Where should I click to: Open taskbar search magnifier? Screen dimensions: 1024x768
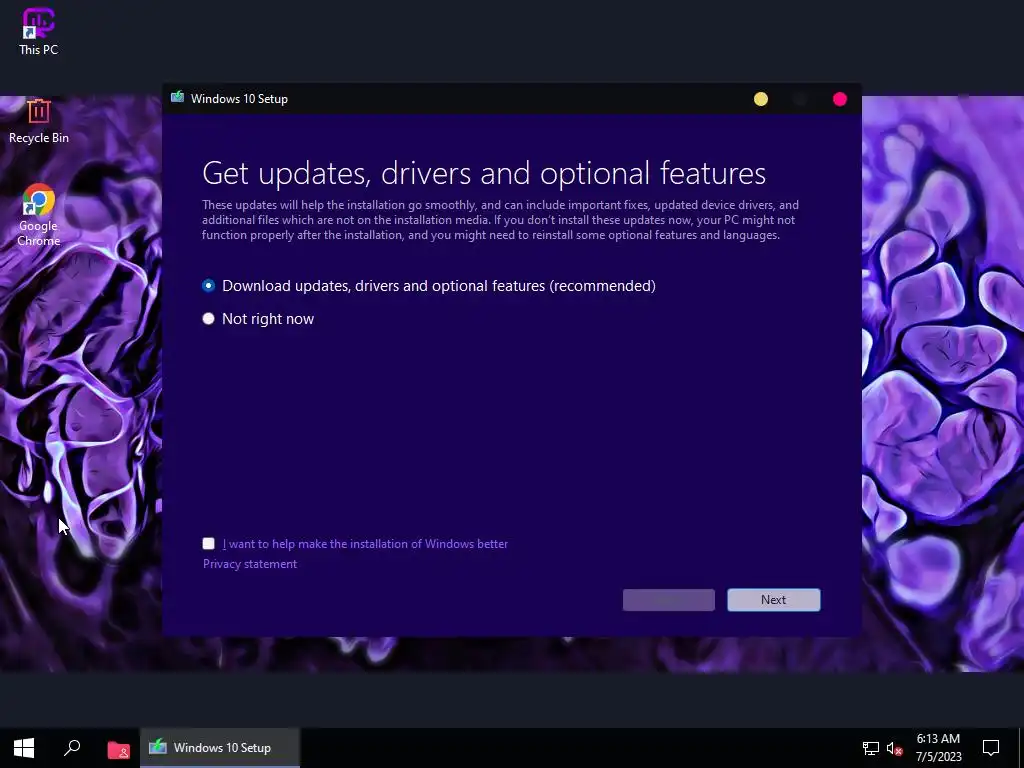[72, 748]
